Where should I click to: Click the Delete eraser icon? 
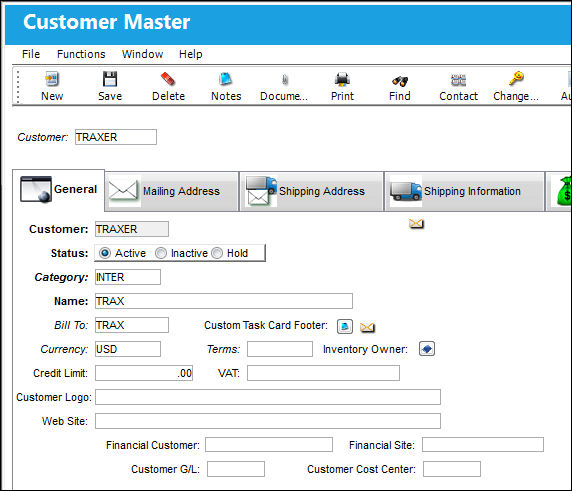point(168,79)
